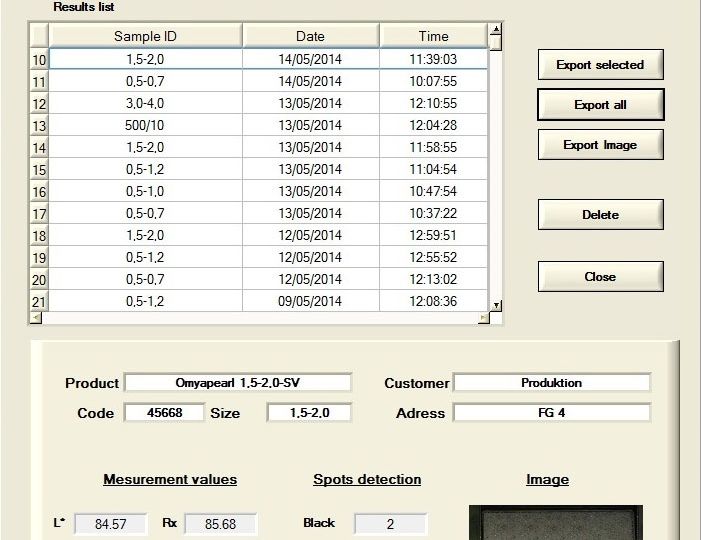Click the L* value field 84.57

(x=110, y=523)
